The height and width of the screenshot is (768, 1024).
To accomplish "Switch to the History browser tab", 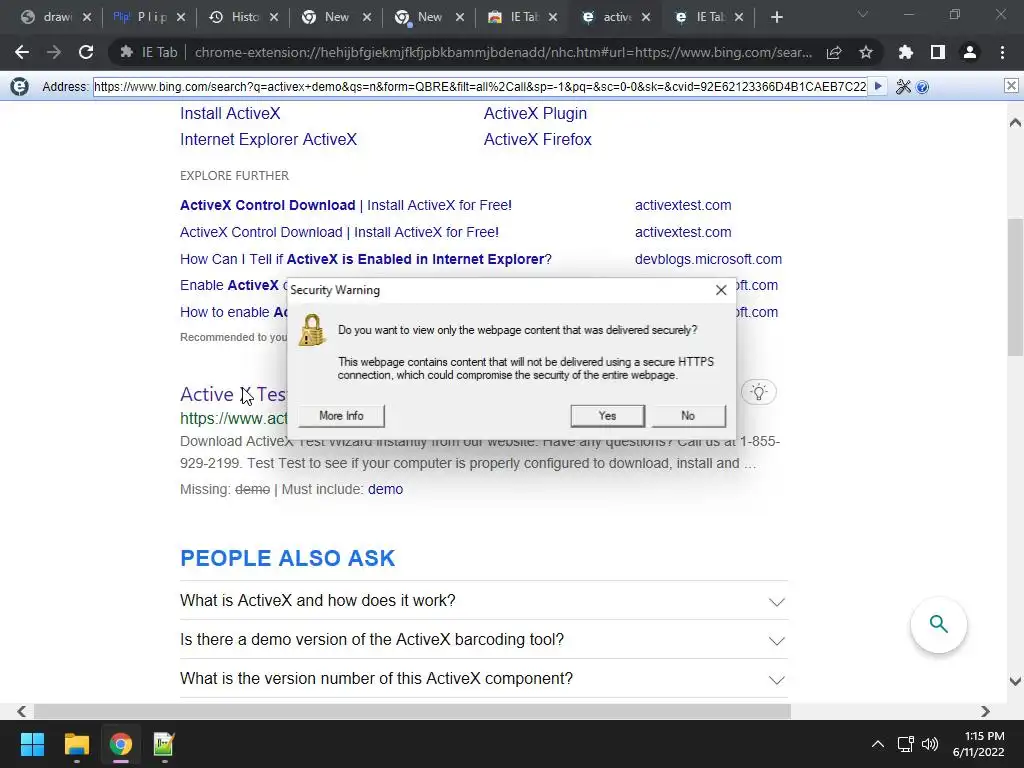I will (242, 17).
